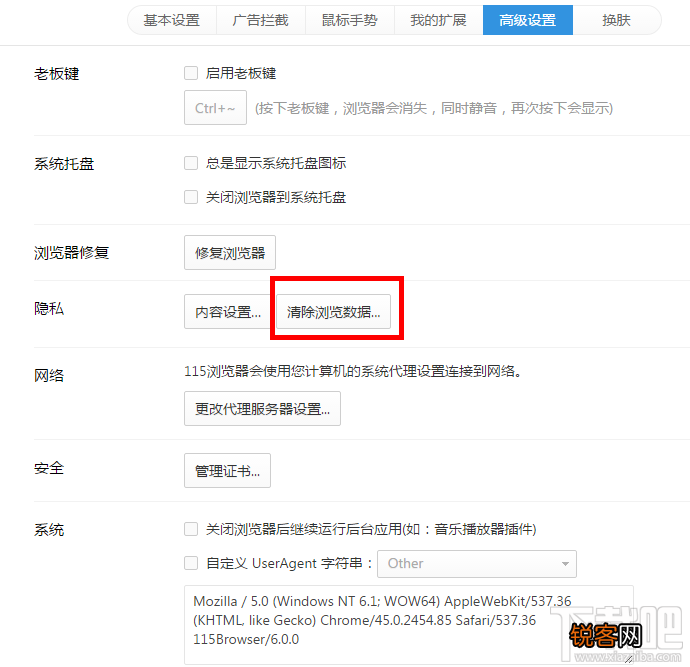Click the 隐私 section label

coord(49,308)
